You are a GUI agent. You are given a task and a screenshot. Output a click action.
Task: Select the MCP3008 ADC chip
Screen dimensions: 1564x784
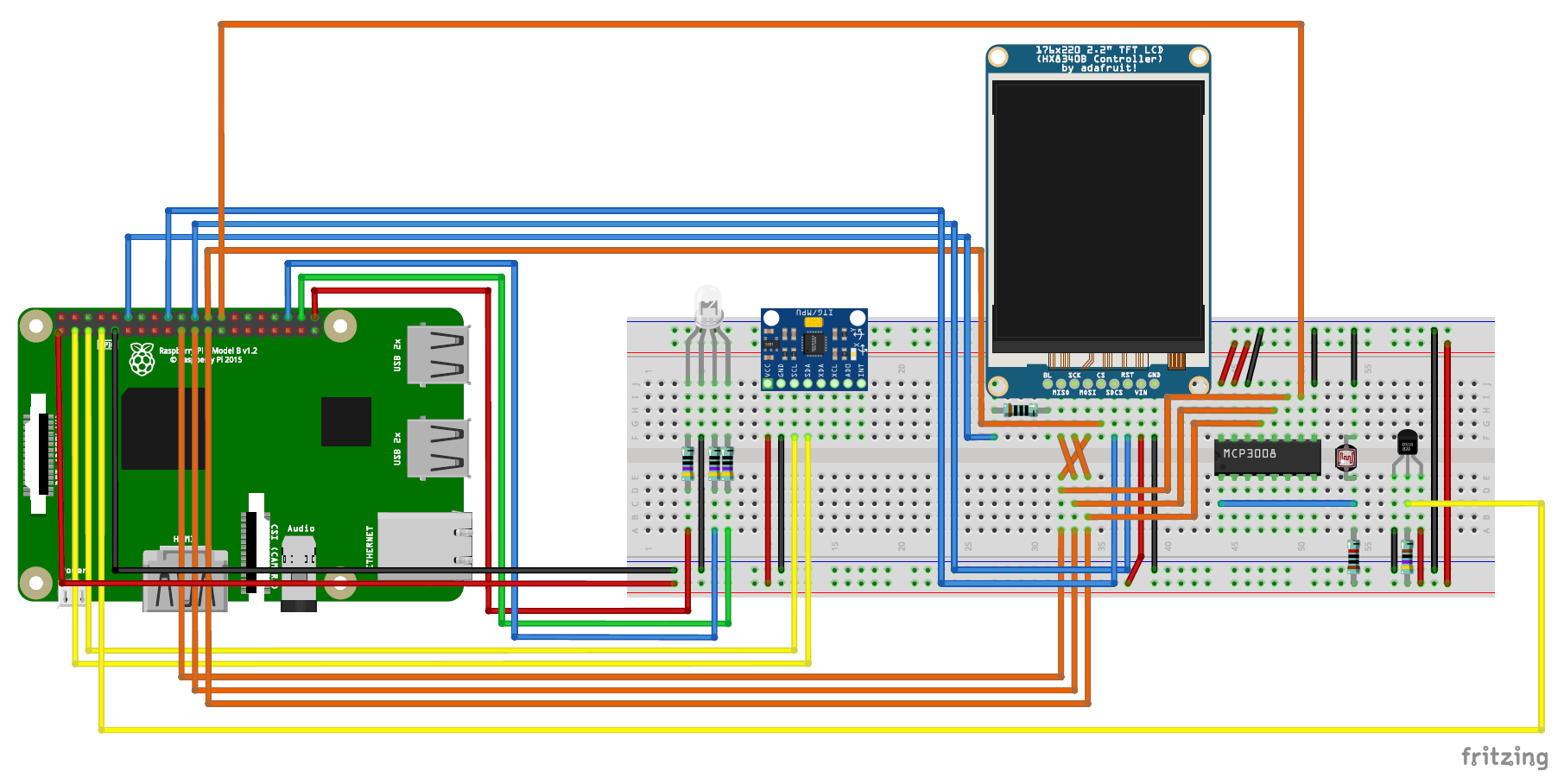click(x=1268, y=458)
